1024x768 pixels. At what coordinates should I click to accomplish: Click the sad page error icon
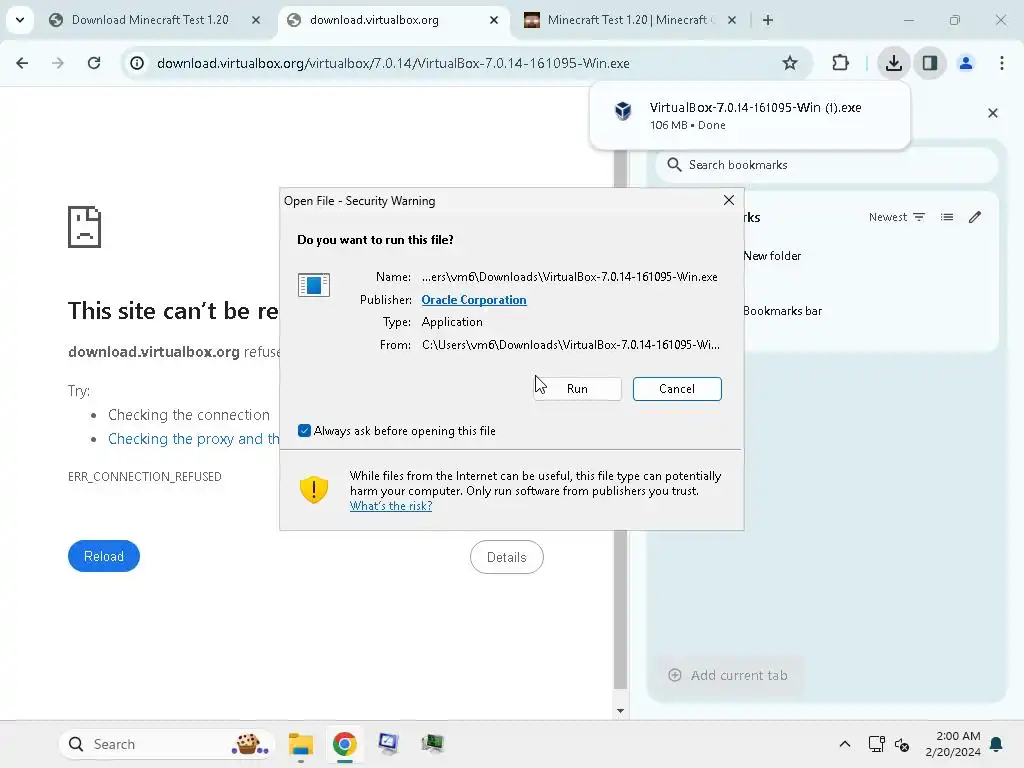coord(84,227)
